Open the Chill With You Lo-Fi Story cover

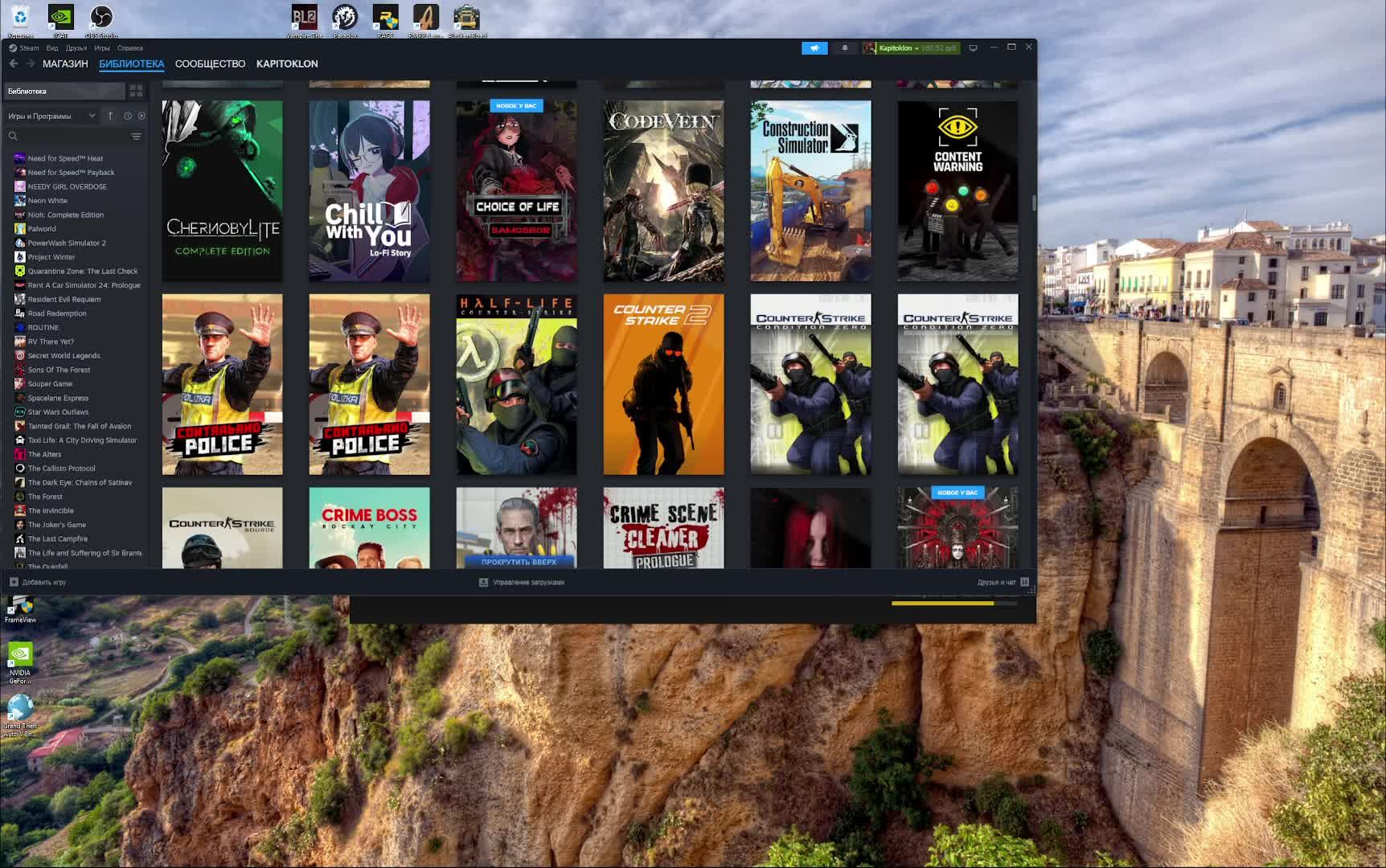pos(370,191)
